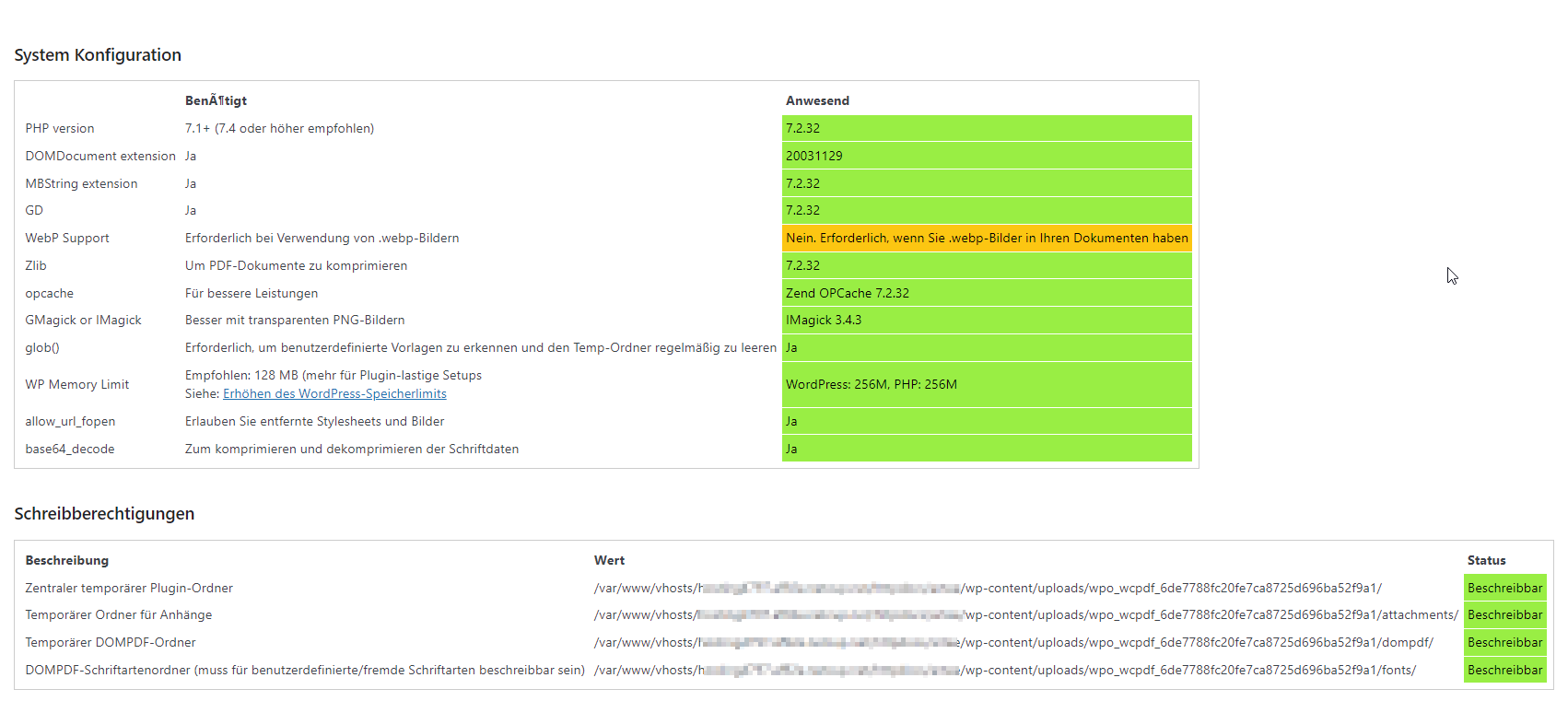Click the 'Zlib' row label

(36, 265)
